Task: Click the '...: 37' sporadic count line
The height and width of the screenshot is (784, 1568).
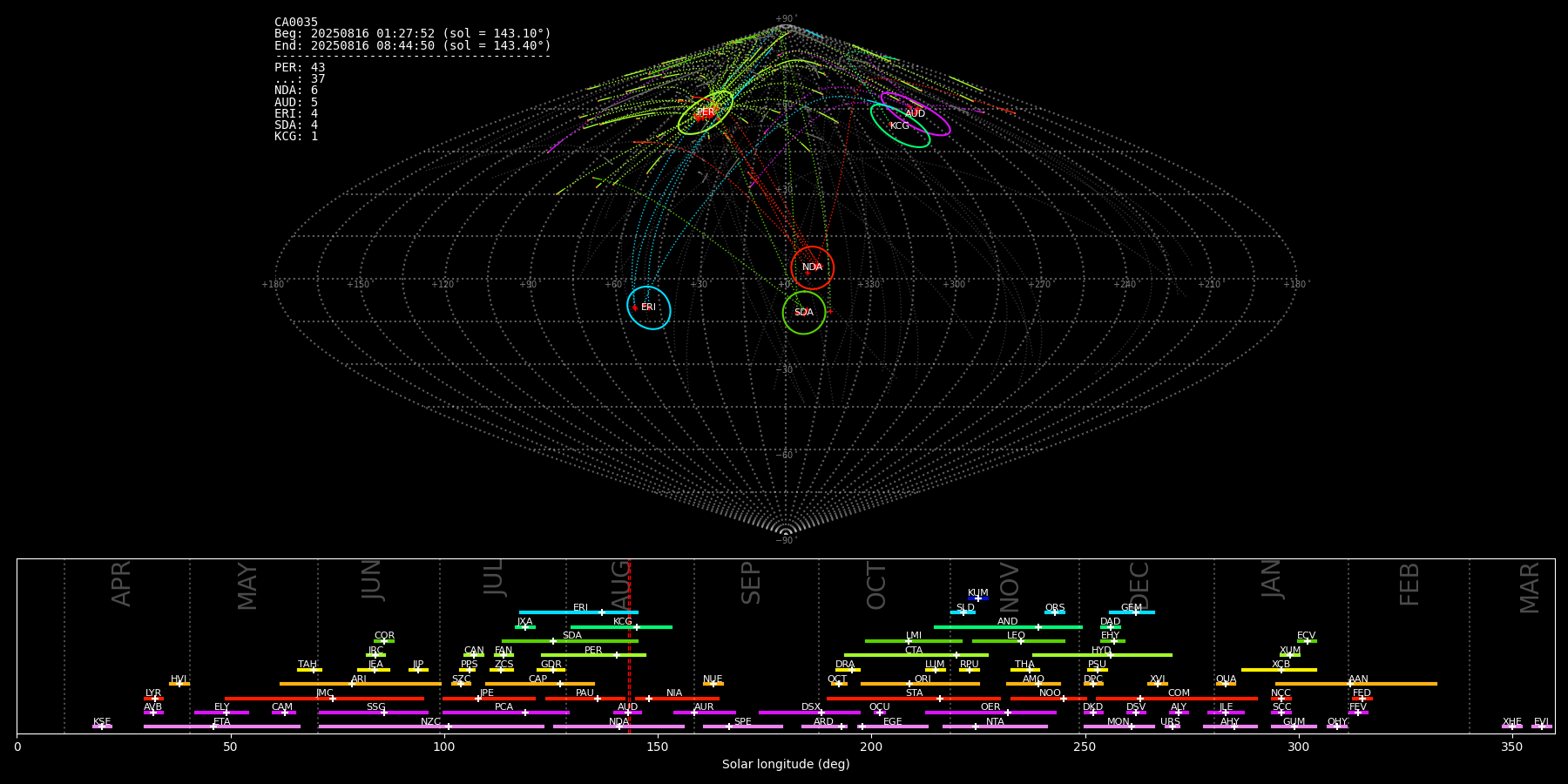Action: coord(300,79)
